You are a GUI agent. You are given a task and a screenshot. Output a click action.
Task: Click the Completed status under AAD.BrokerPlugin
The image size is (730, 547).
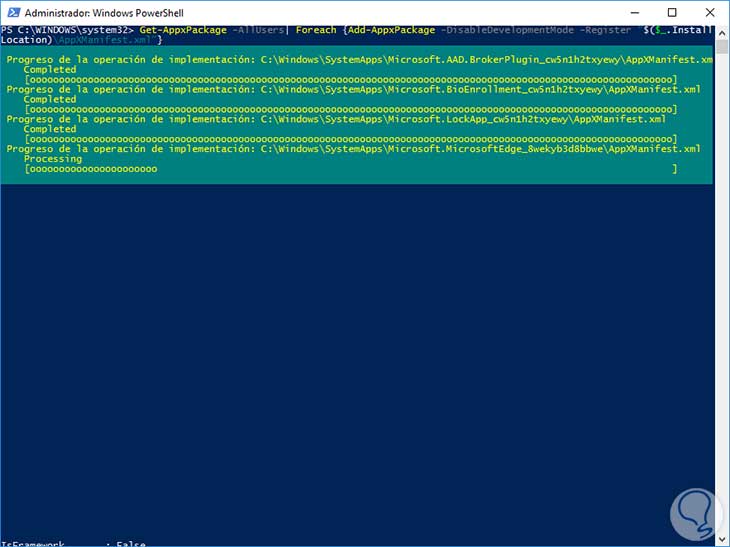click(x=50, y=70)
